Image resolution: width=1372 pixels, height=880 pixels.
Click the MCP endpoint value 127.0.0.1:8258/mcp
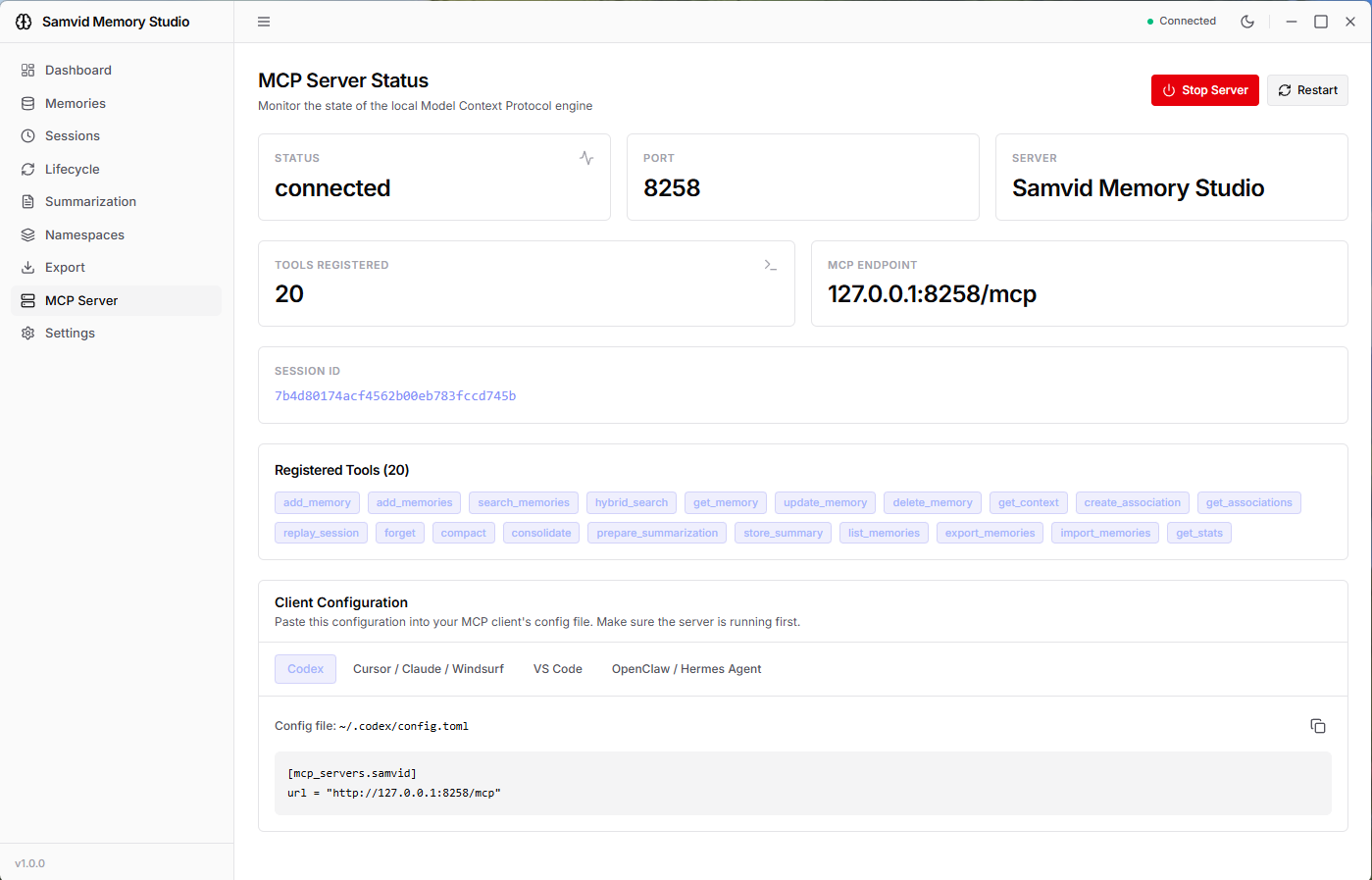932,294
